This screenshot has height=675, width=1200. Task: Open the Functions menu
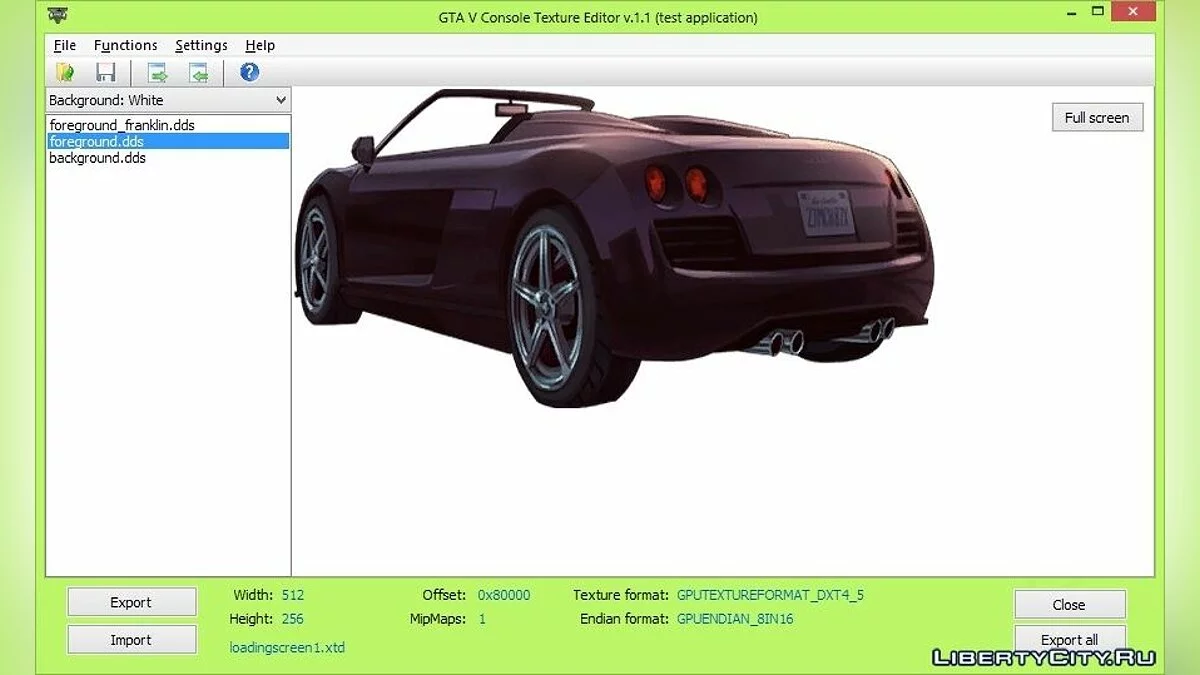(x=125, y=45)
